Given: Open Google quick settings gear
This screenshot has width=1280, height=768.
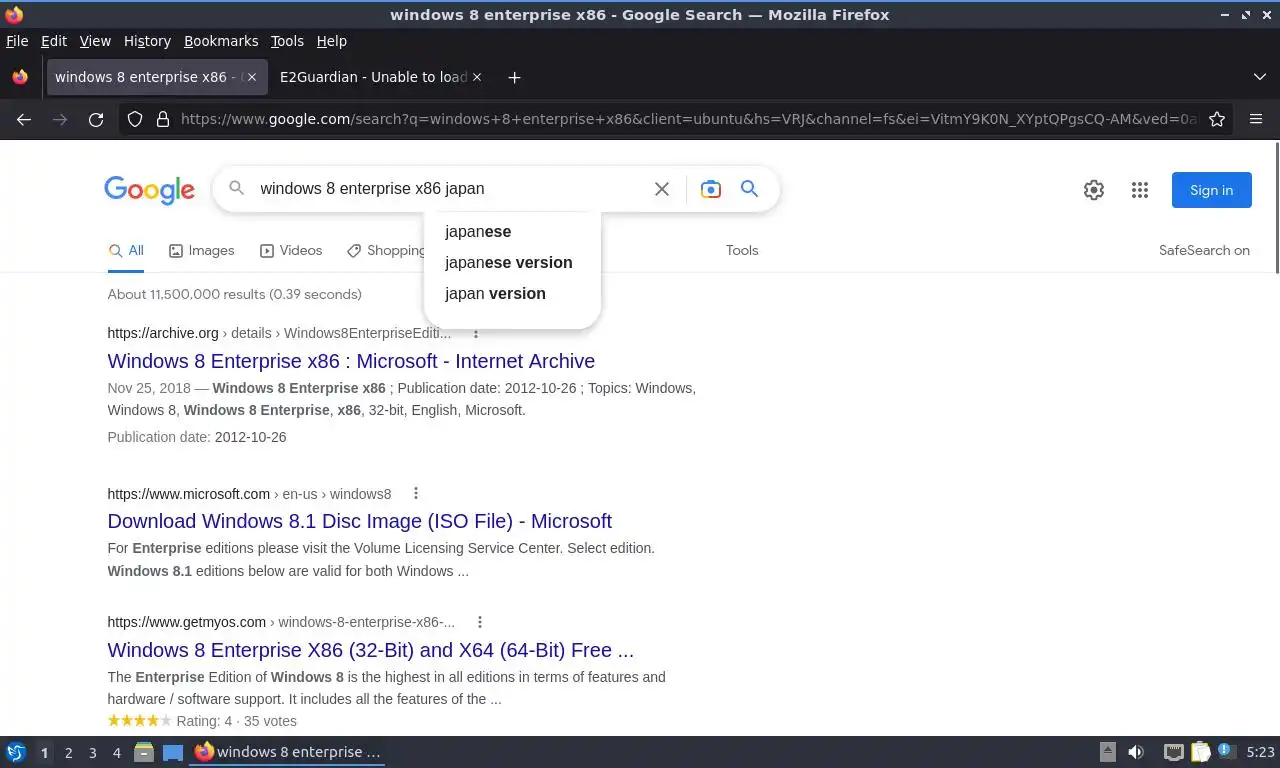Looking at the screenshot, I should tap(1094, 190).
